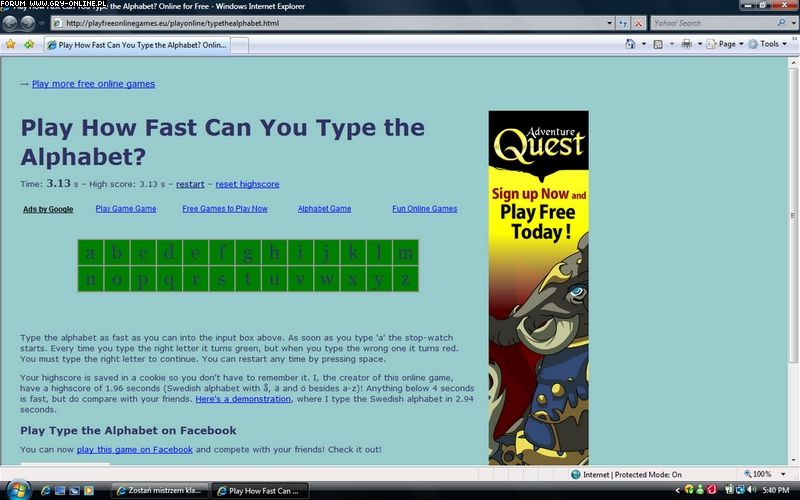The width and height of the screenshot is (800, 500).
Task: Open the address bar history dropdown
Action: point(609,23)
